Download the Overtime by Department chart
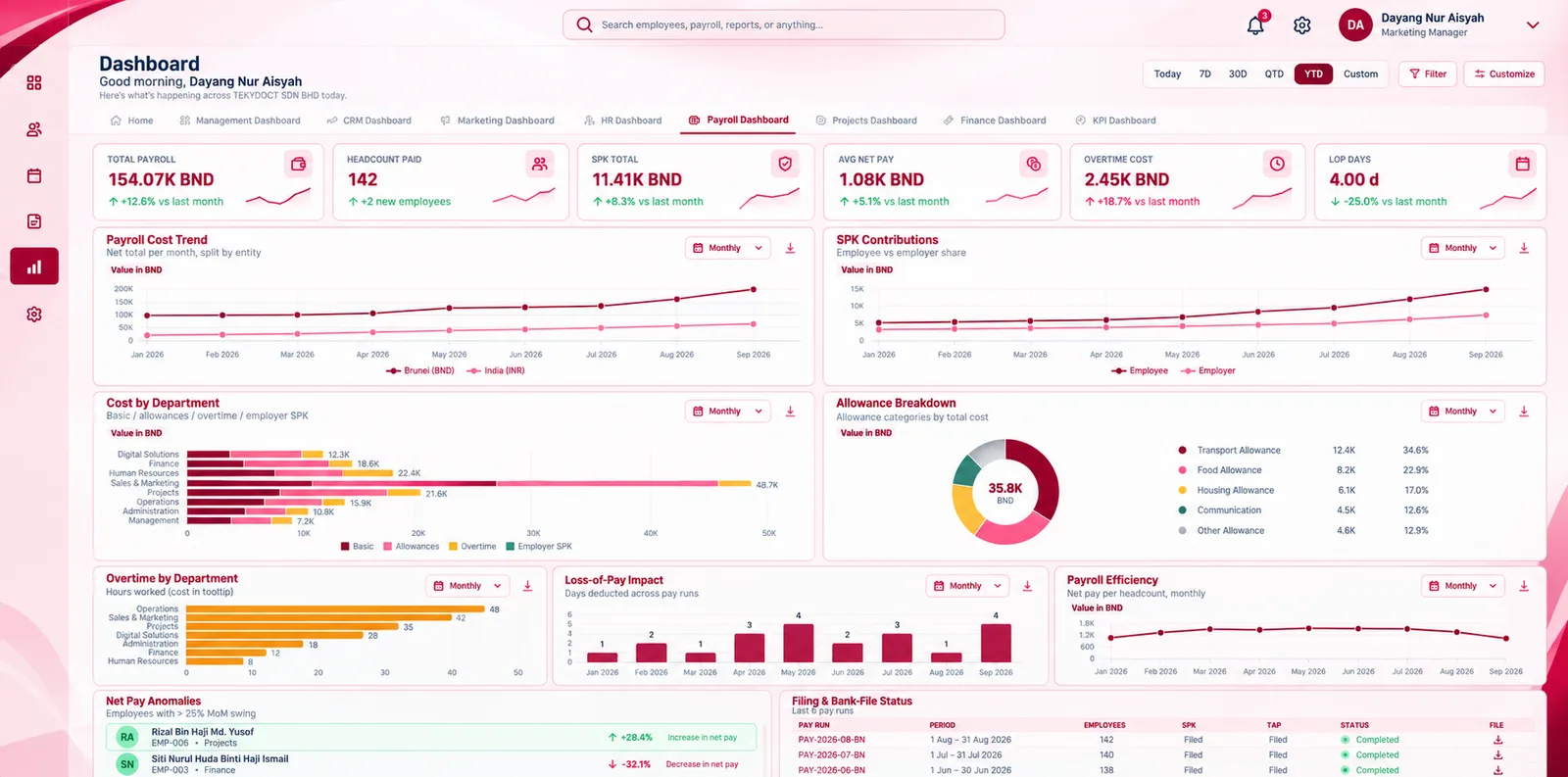Viewport: 1568px width, 777px height. (x=527, y=586)
